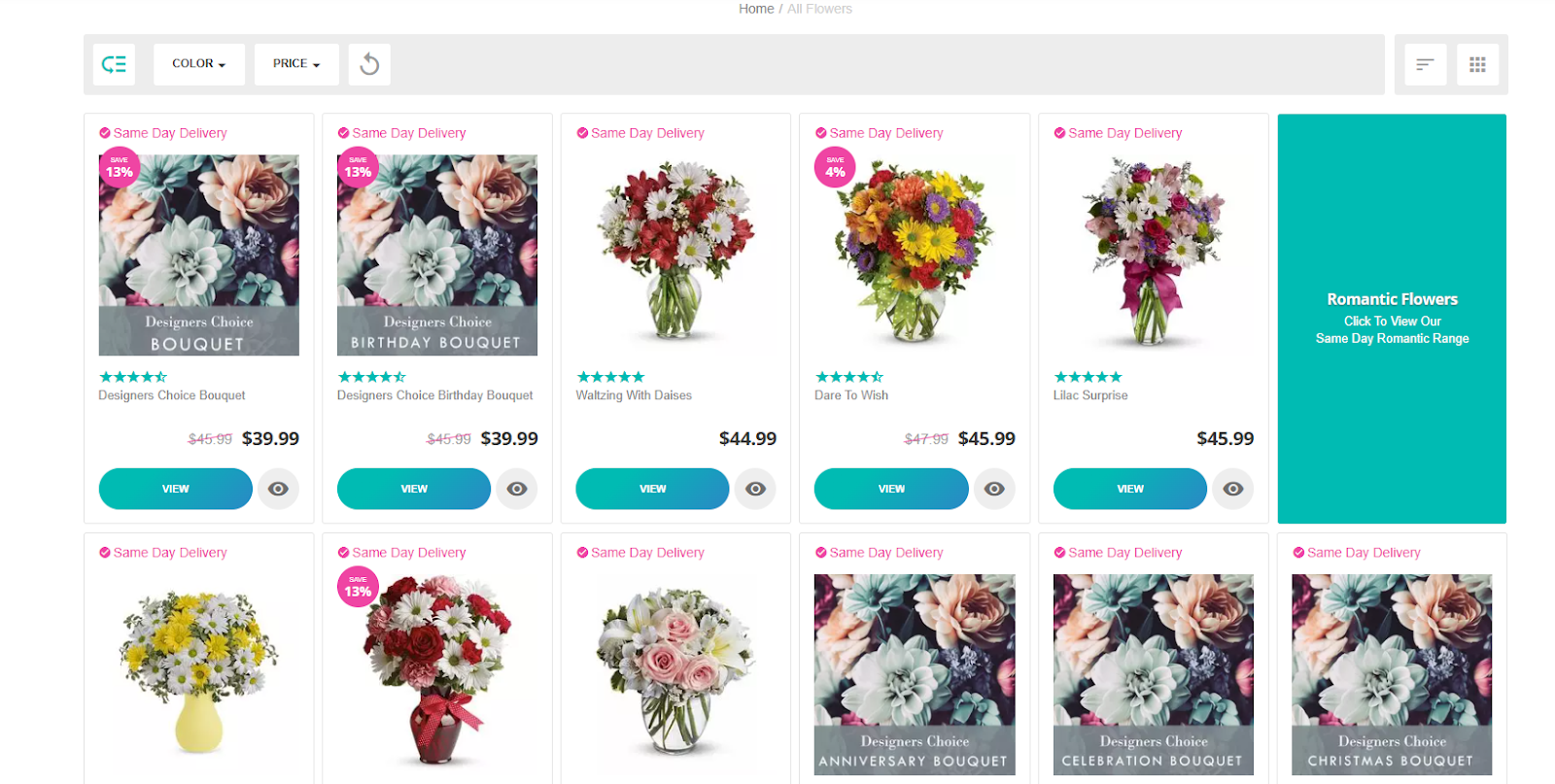The image size is (1555, 784).
Task: Click the $39.99 price of Designers Choice Bouquet
Action: point(270,439)
